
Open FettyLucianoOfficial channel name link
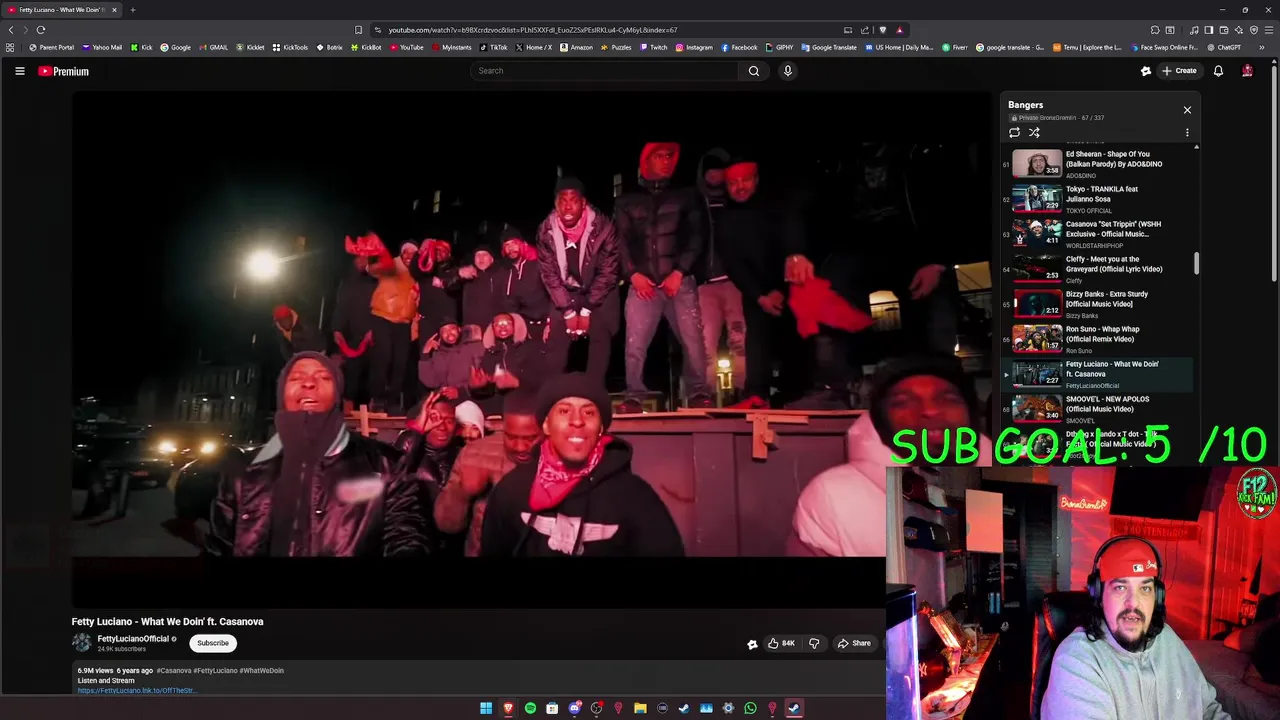tap(133, 639)
